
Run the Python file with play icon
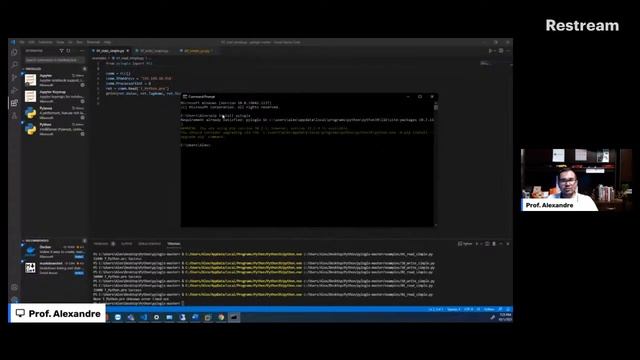click(490, 51)
